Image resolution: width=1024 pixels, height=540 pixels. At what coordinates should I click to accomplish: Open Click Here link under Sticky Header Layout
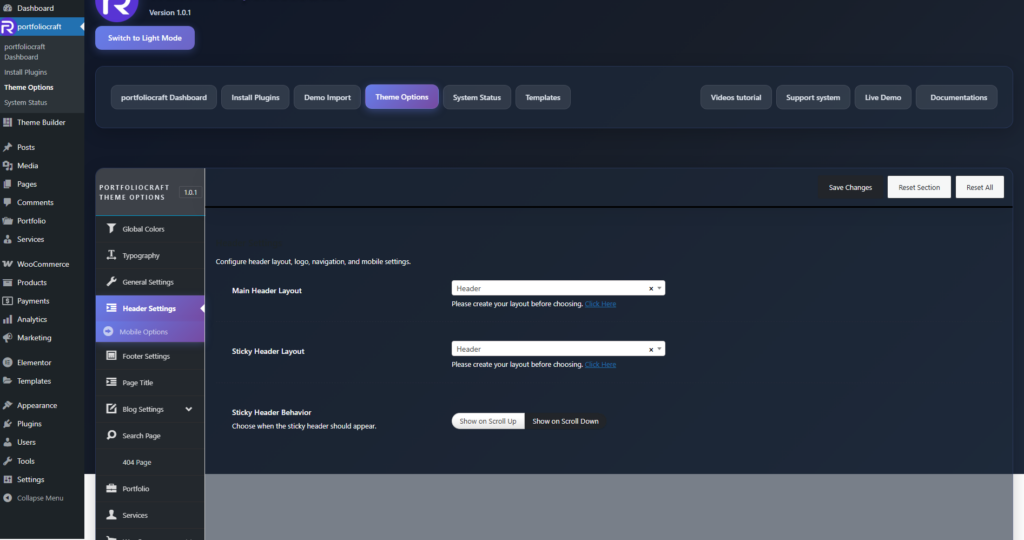[600, 365]
